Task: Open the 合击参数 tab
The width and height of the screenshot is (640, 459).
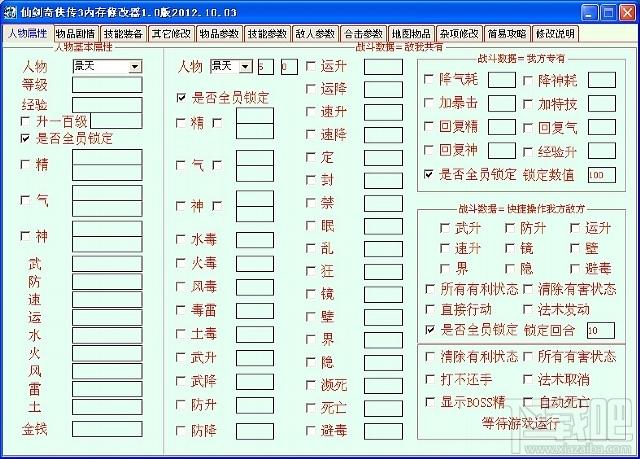Action: tap(363, 33)
